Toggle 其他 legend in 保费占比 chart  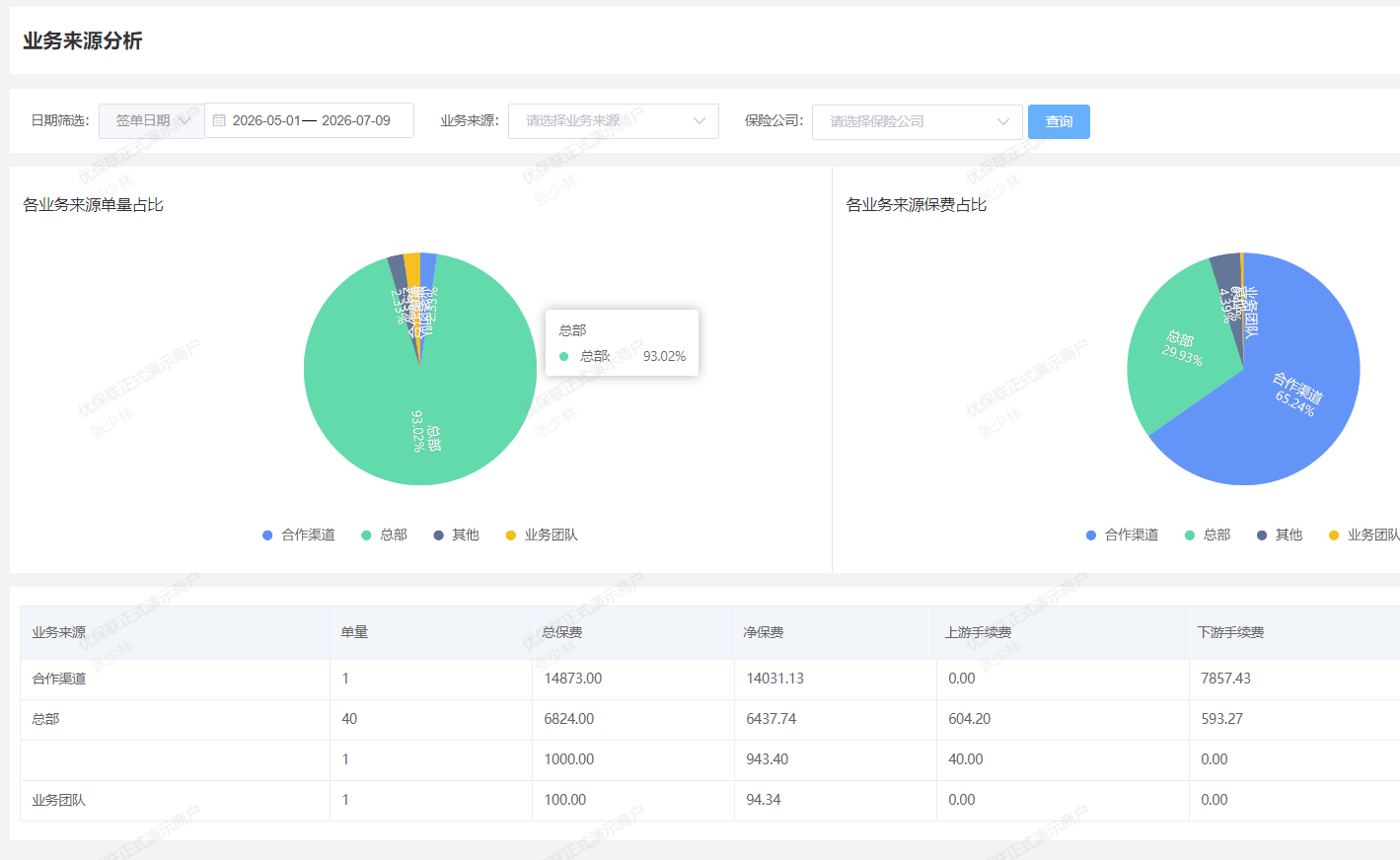[1280, 535]
